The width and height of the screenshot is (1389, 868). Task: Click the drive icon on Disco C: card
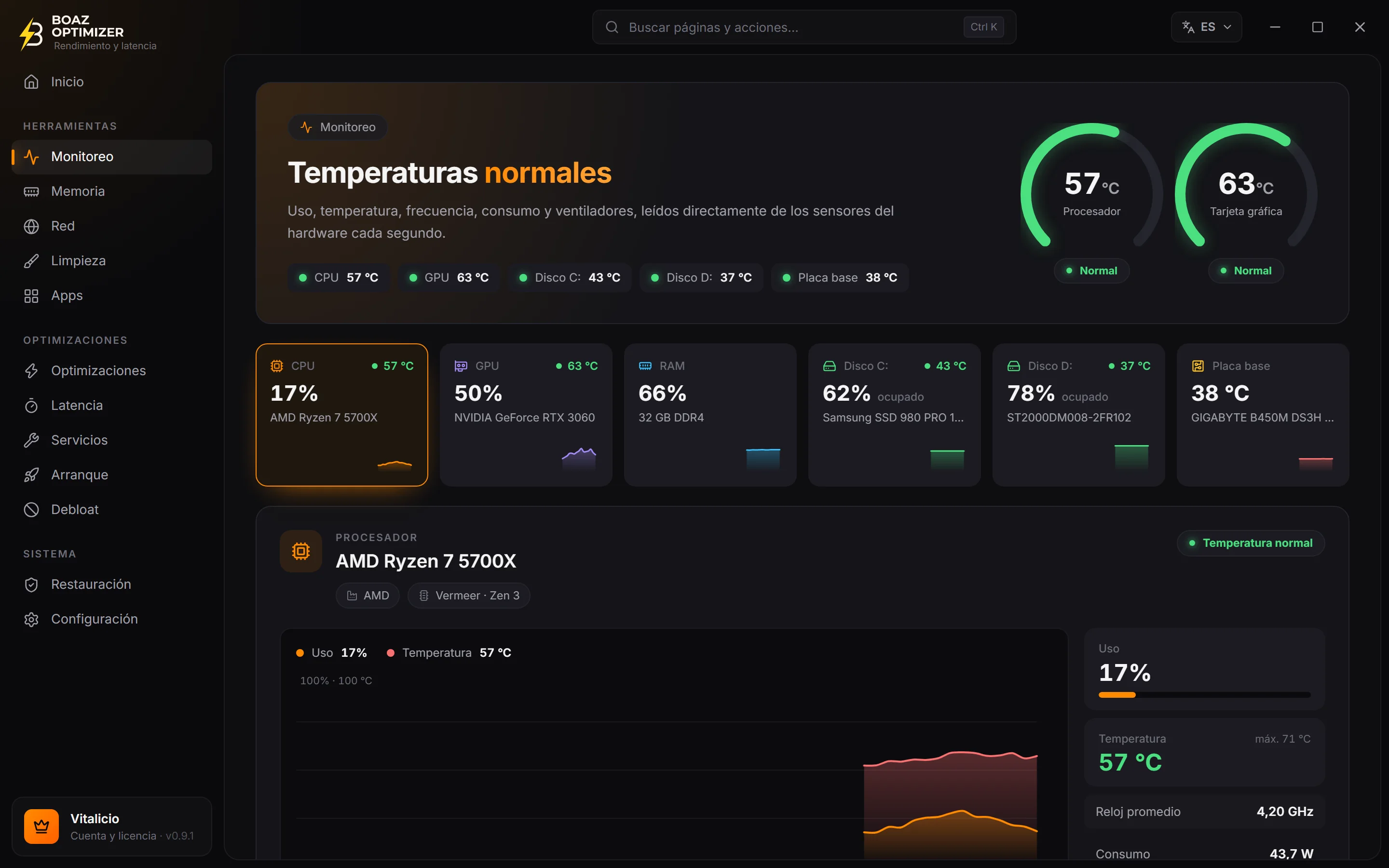click(x=830, y=366)
